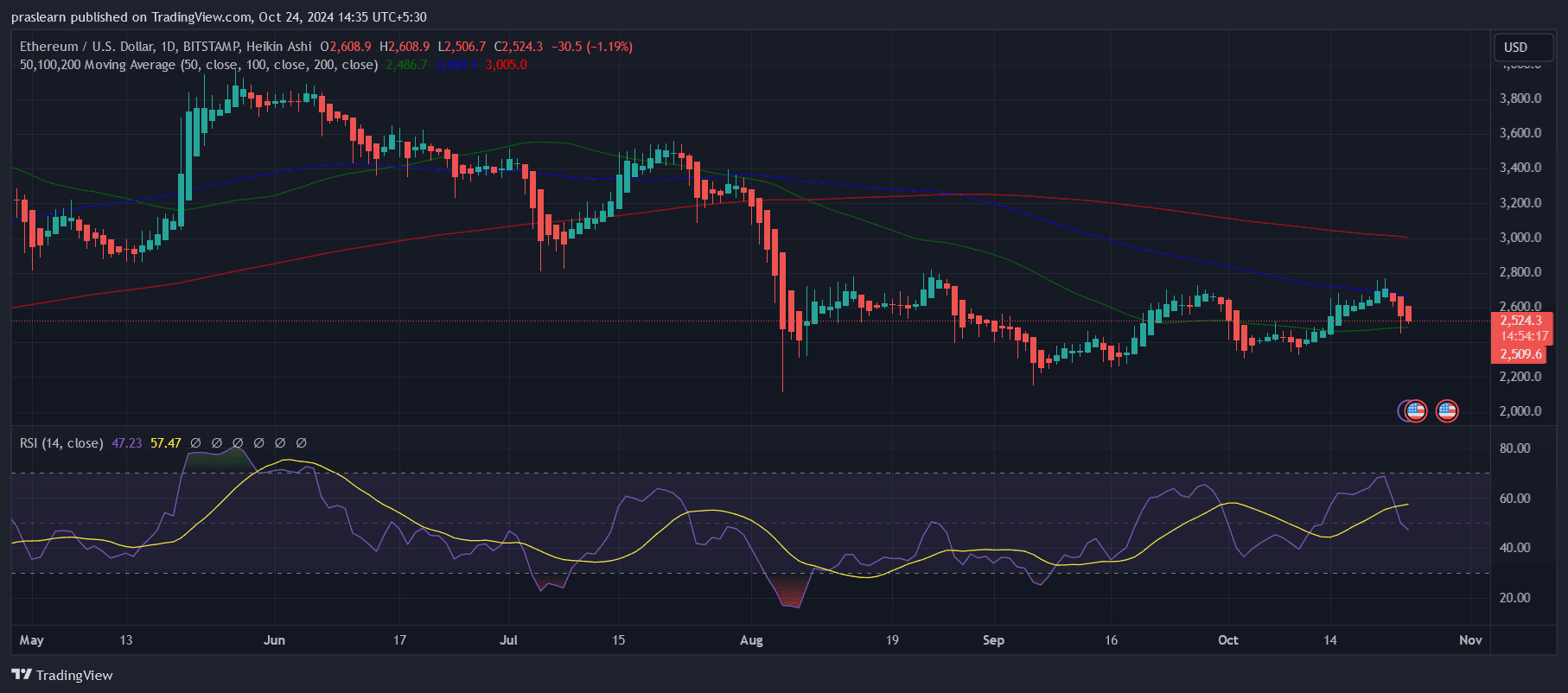Click the change value −30.5 (−1.19%)
Screen dimensions: 1568x693
point(592,47)
